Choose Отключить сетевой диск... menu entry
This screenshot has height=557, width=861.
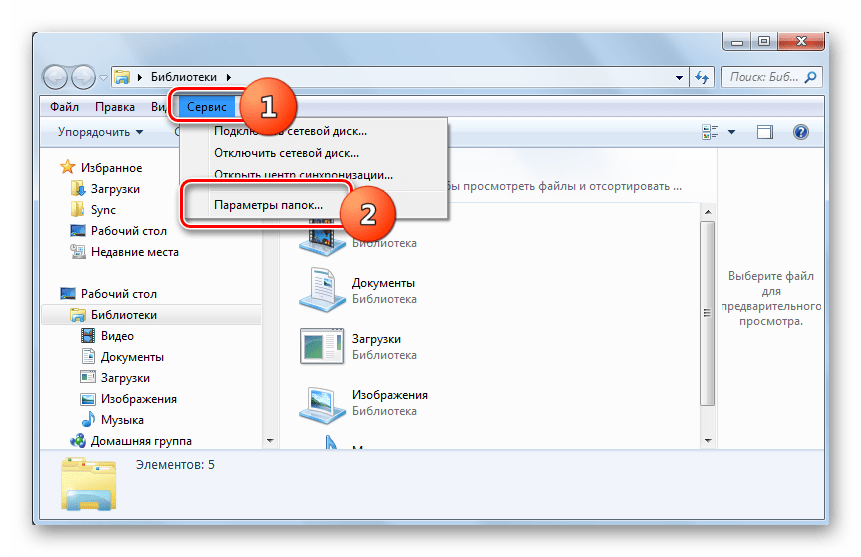[x=287, y=153]
